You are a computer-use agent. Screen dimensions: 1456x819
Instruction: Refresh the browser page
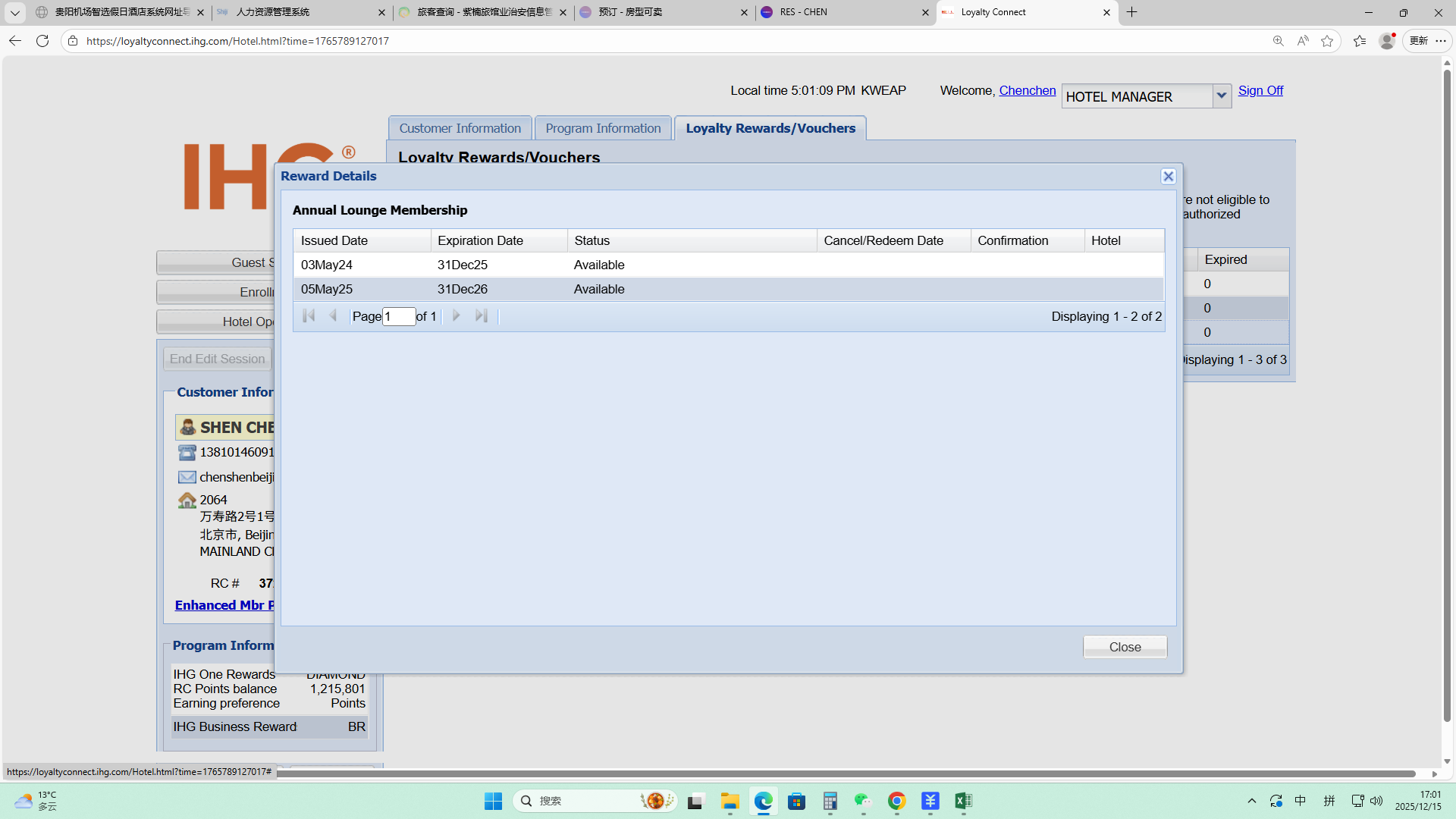point(42,41)
